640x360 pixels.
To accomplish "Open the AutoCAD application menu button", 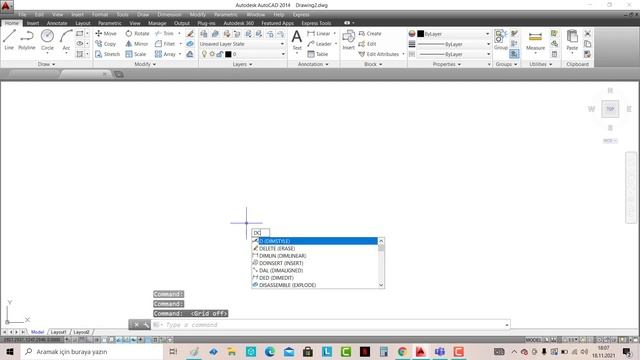I will (7, 6).
